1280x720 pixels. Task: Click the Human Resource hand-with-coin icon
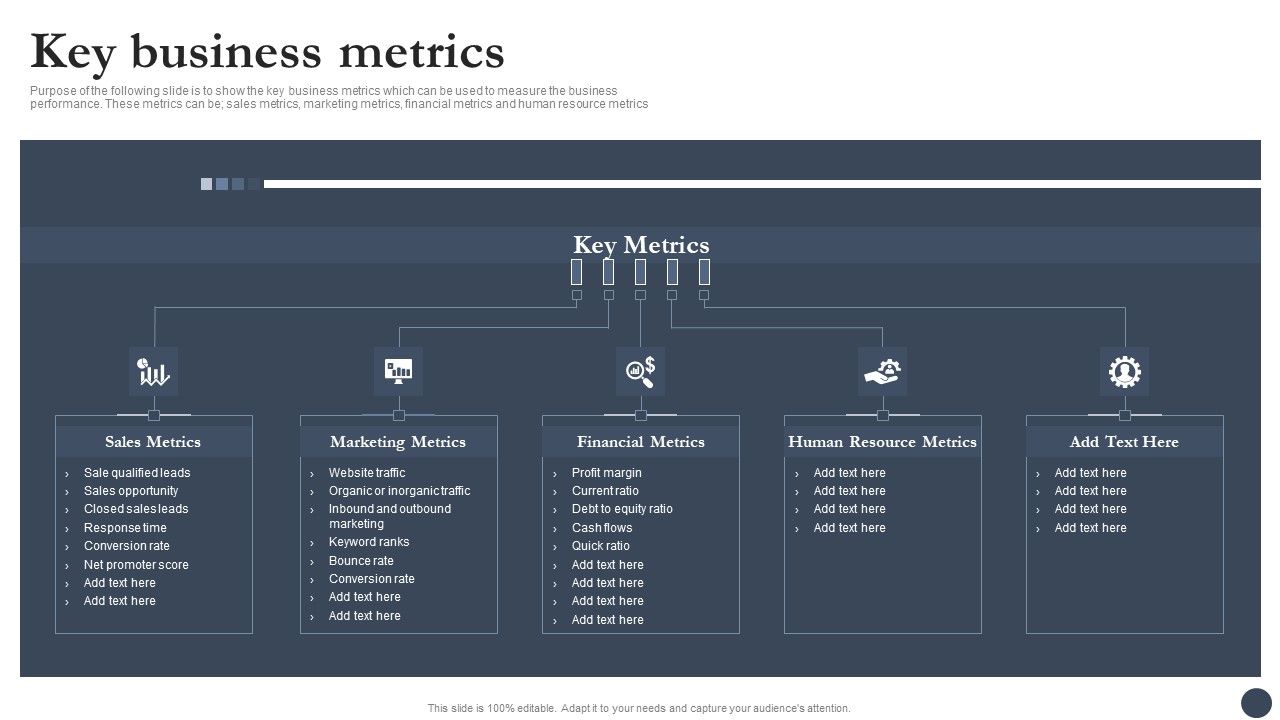pos(883,371)
